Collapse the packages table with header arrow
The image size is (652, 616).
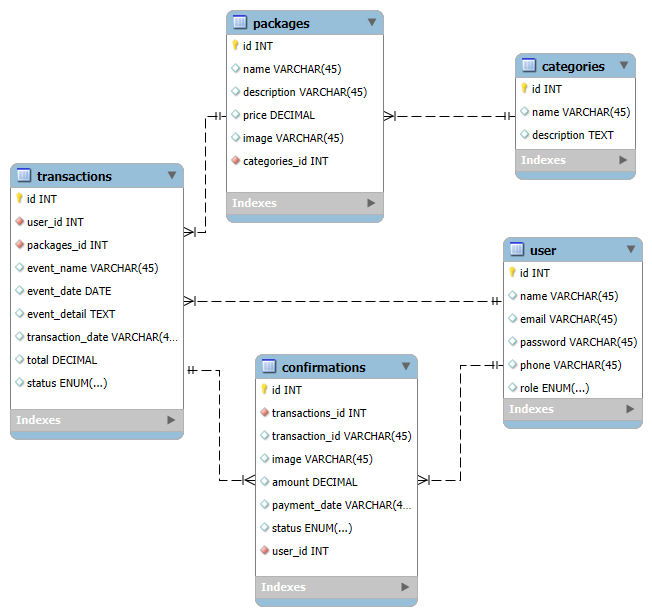[372, 22]
